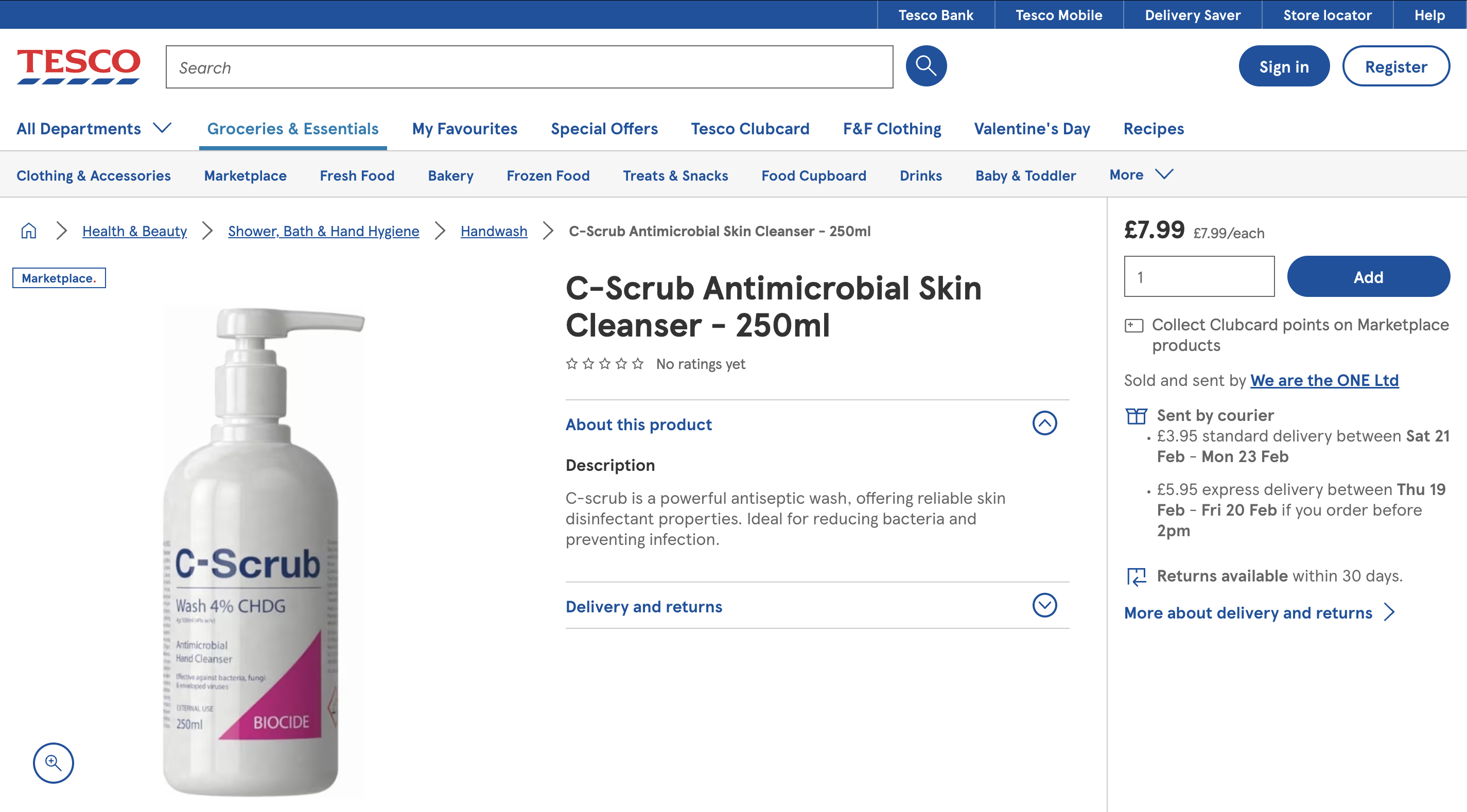Open the Special Offers menu
The height and width of the screenshot is (812, 1467).
[604, 129]
